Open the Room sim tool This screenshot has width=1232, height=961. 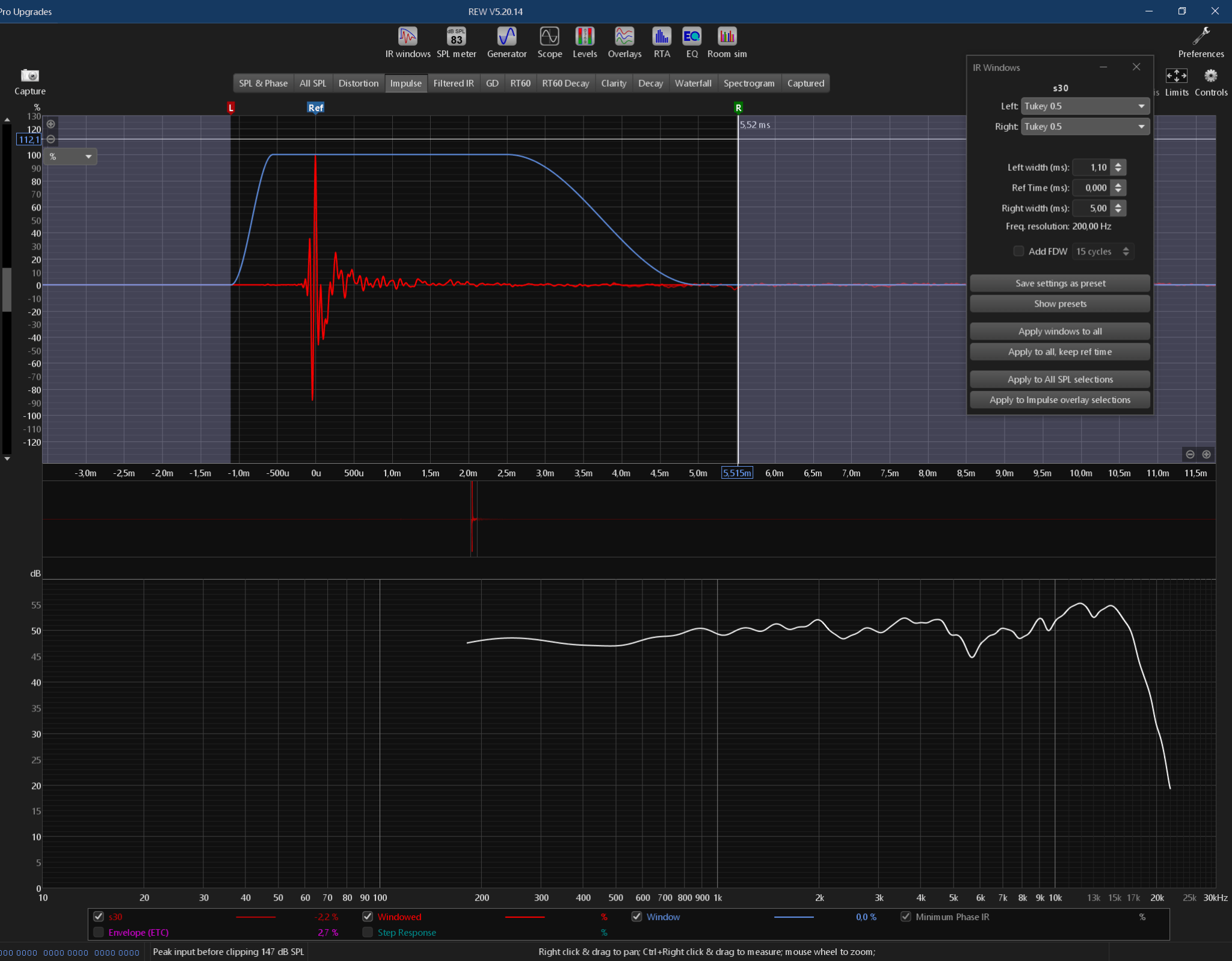pos(727,42)
